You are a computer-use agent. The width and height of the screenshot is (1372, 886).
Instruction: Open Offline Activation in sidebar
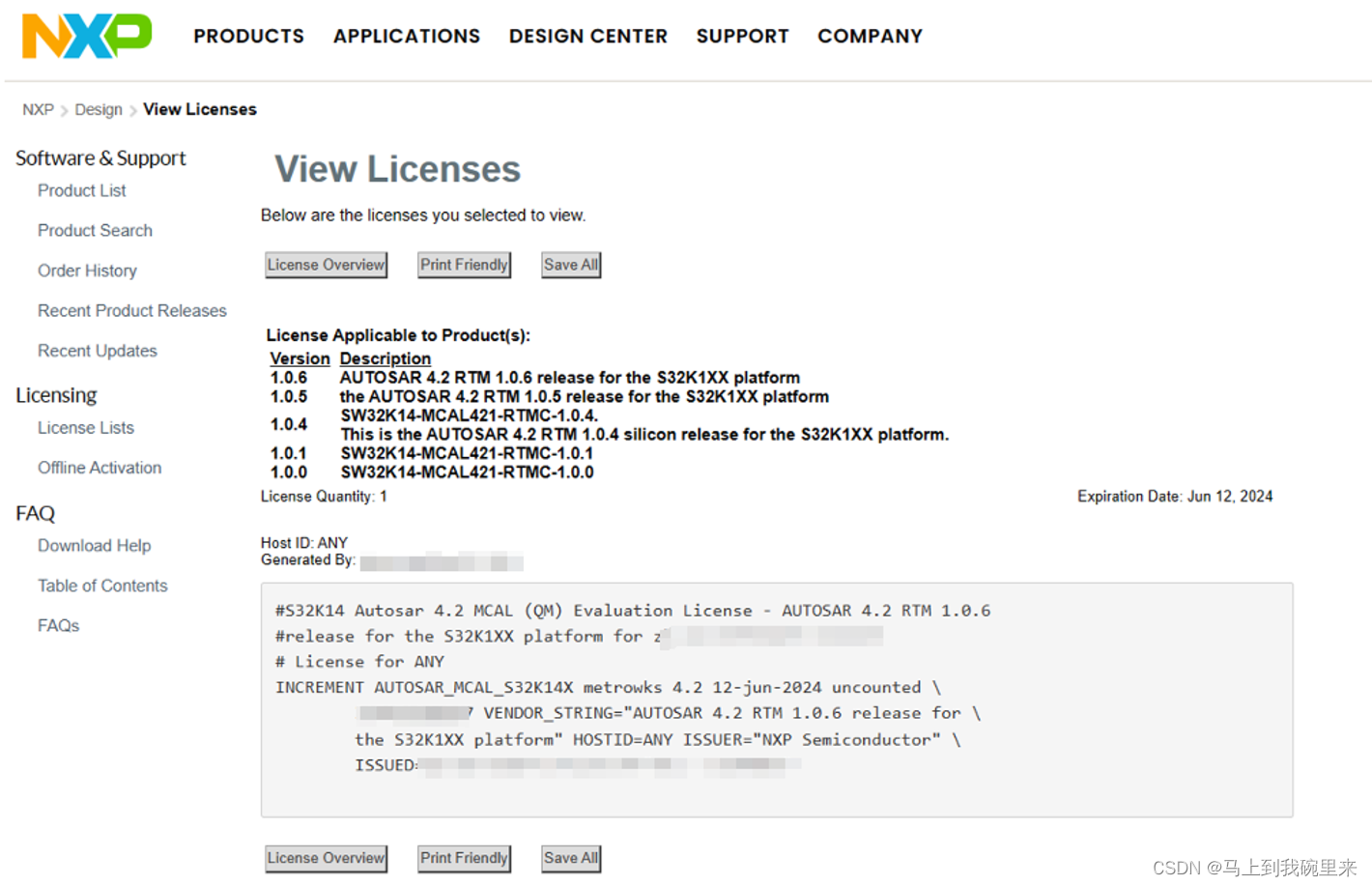point(100,468)
